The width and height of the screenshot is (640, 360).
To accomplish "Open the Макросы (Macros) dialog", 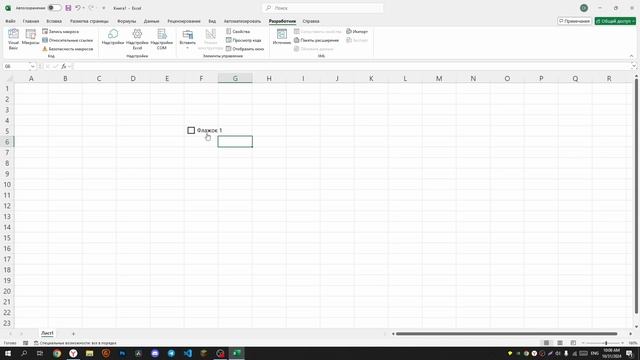I will pyautogui.click(x=31, y=38).
